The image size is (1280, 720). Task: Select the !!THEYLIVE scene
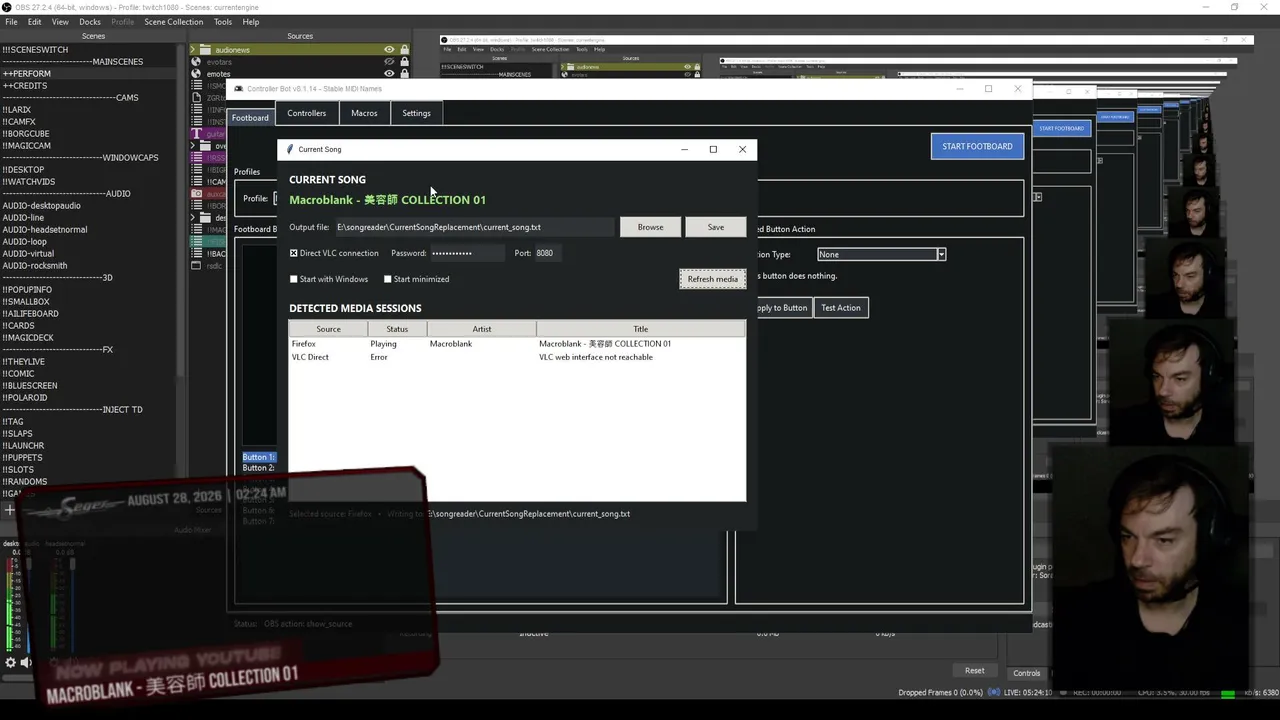[x=90, y=362]
